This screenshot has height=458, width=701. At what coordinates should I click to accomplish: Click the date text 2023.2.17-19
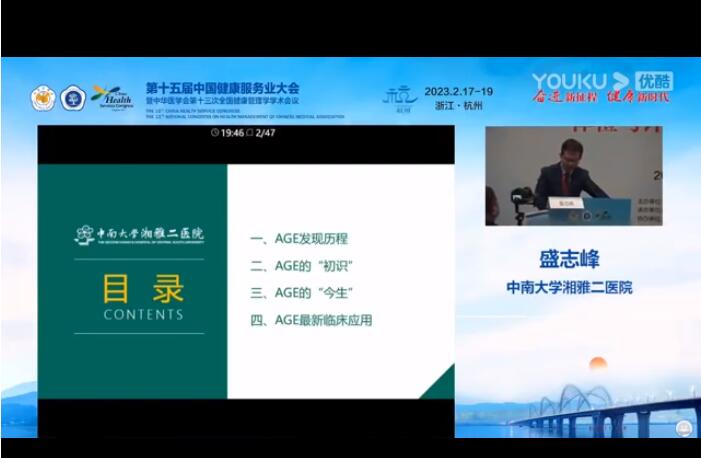pos(459,90)
